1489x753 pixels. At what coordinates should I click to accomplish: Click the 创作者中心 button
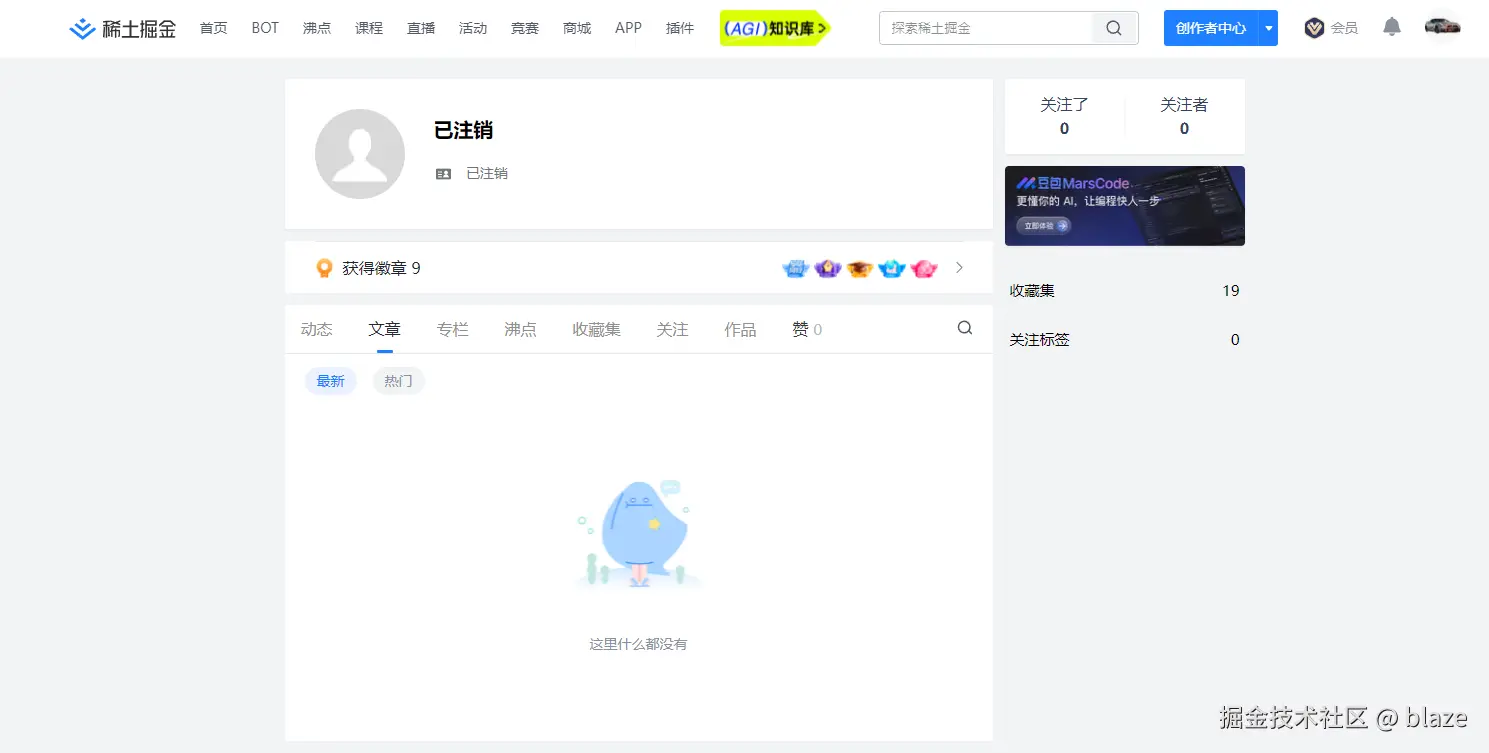click(1213, 27)
